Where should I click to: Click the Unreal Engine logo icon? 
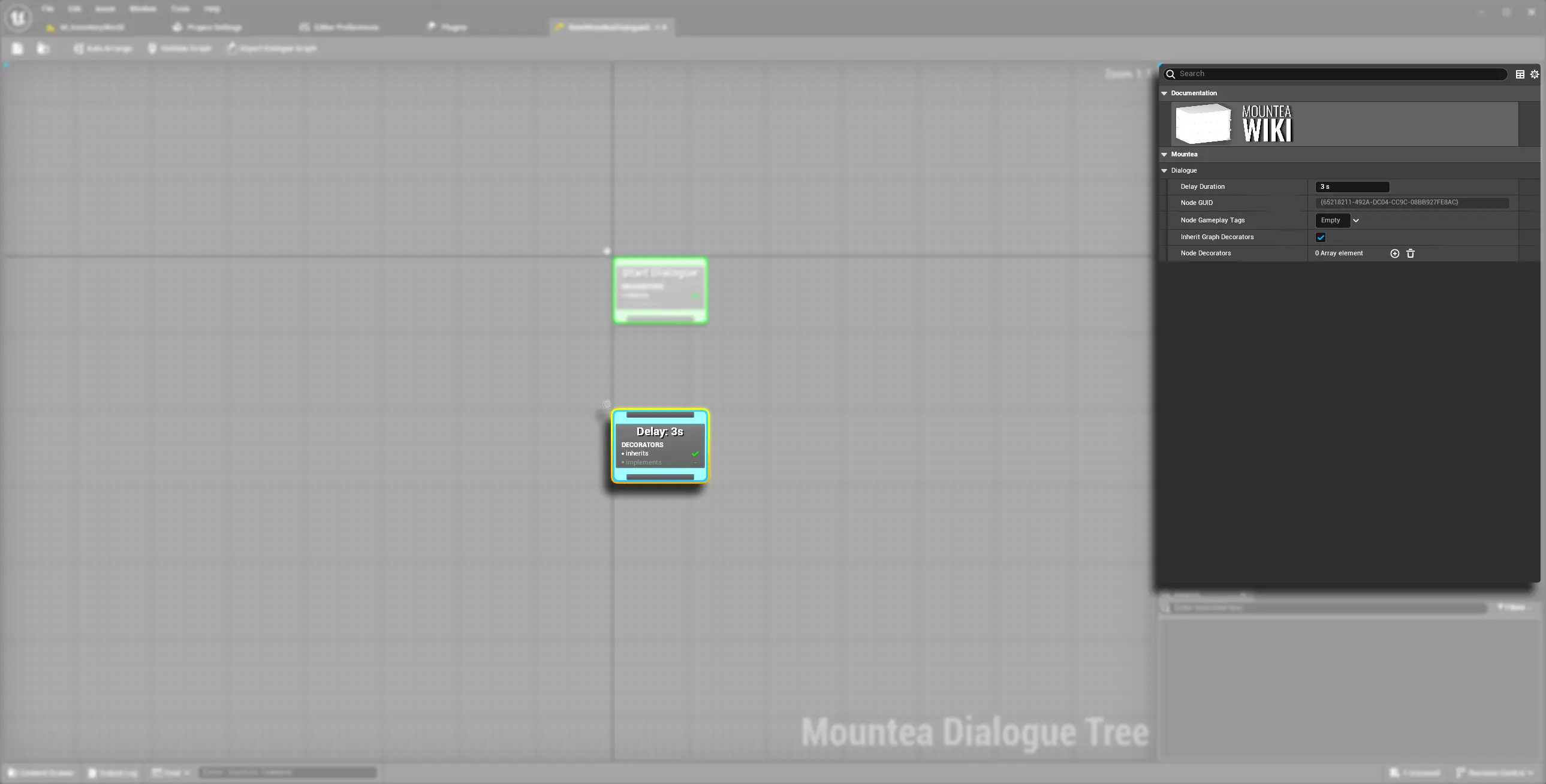(x=18, y=17)
